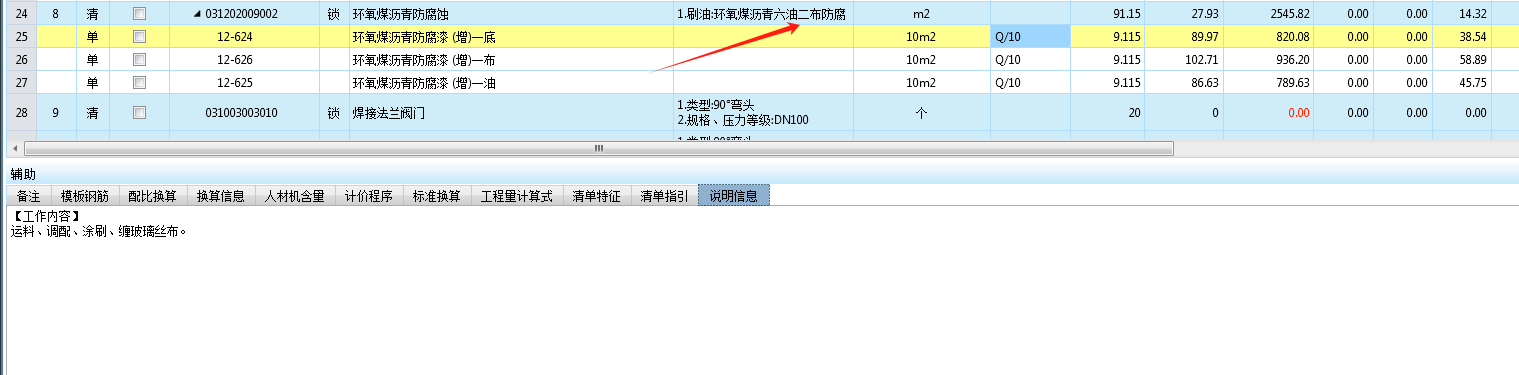
Task: Click the horizontal scrollbar left arrow
Action: [x=14, y=148]
